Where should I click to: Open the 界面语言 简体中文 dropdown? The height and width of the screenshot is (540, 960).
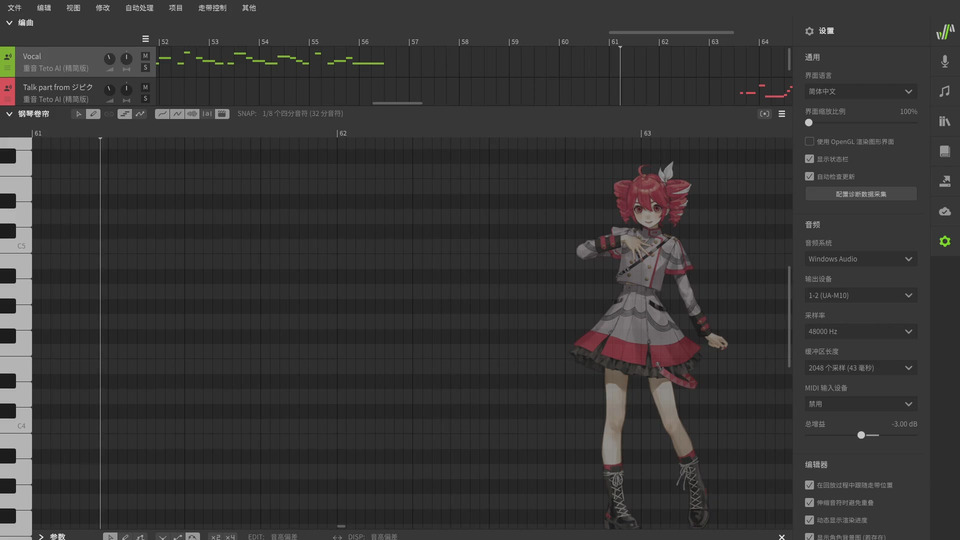coord(860,91)
